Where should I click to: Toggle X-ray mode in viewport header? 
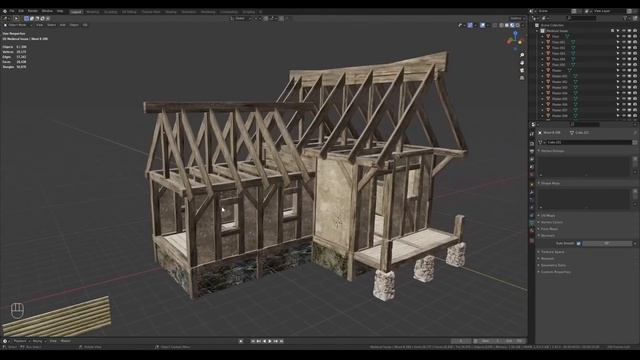coord(495,25)
